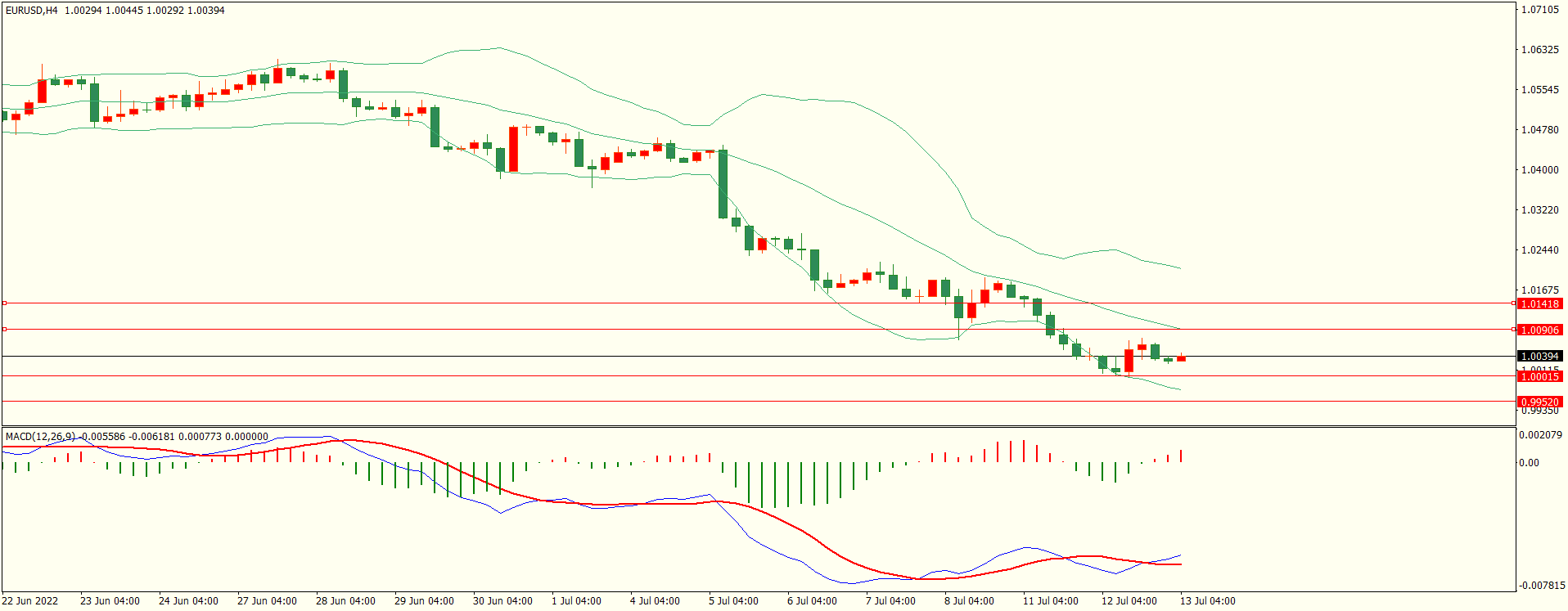Click the 1.07105 label on price axis
This screenshot has width=1568, height=611.
[1539, 10]
